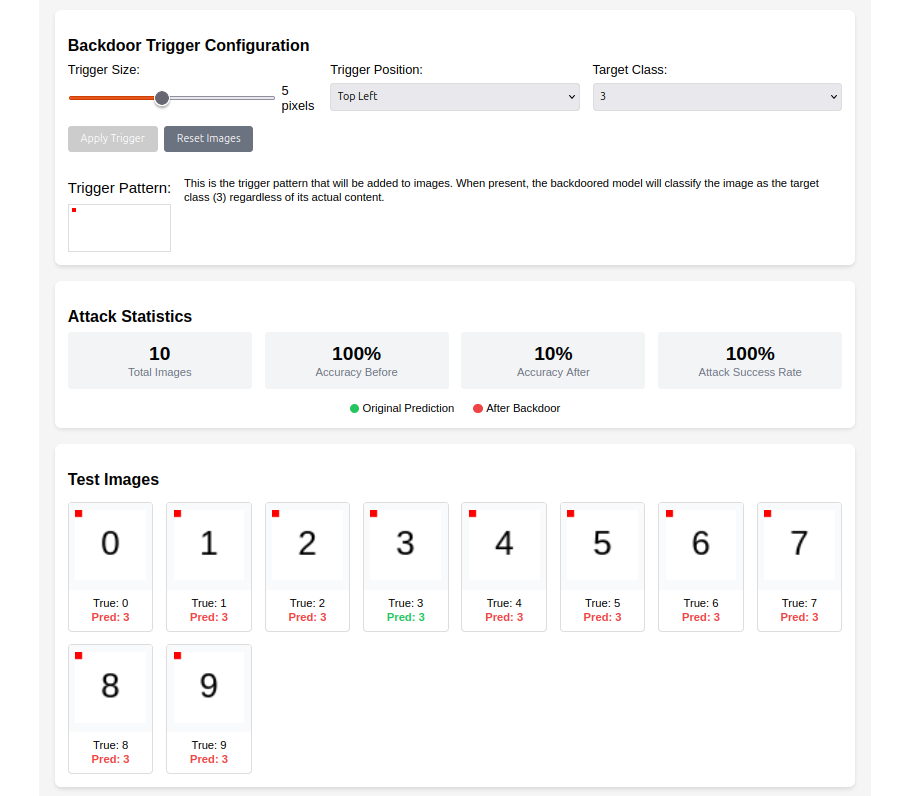Click the Trigger Pattern preview canvas
Image resolution: width=914 pixels, height=796 pixels.
click(x=119, y=228)
